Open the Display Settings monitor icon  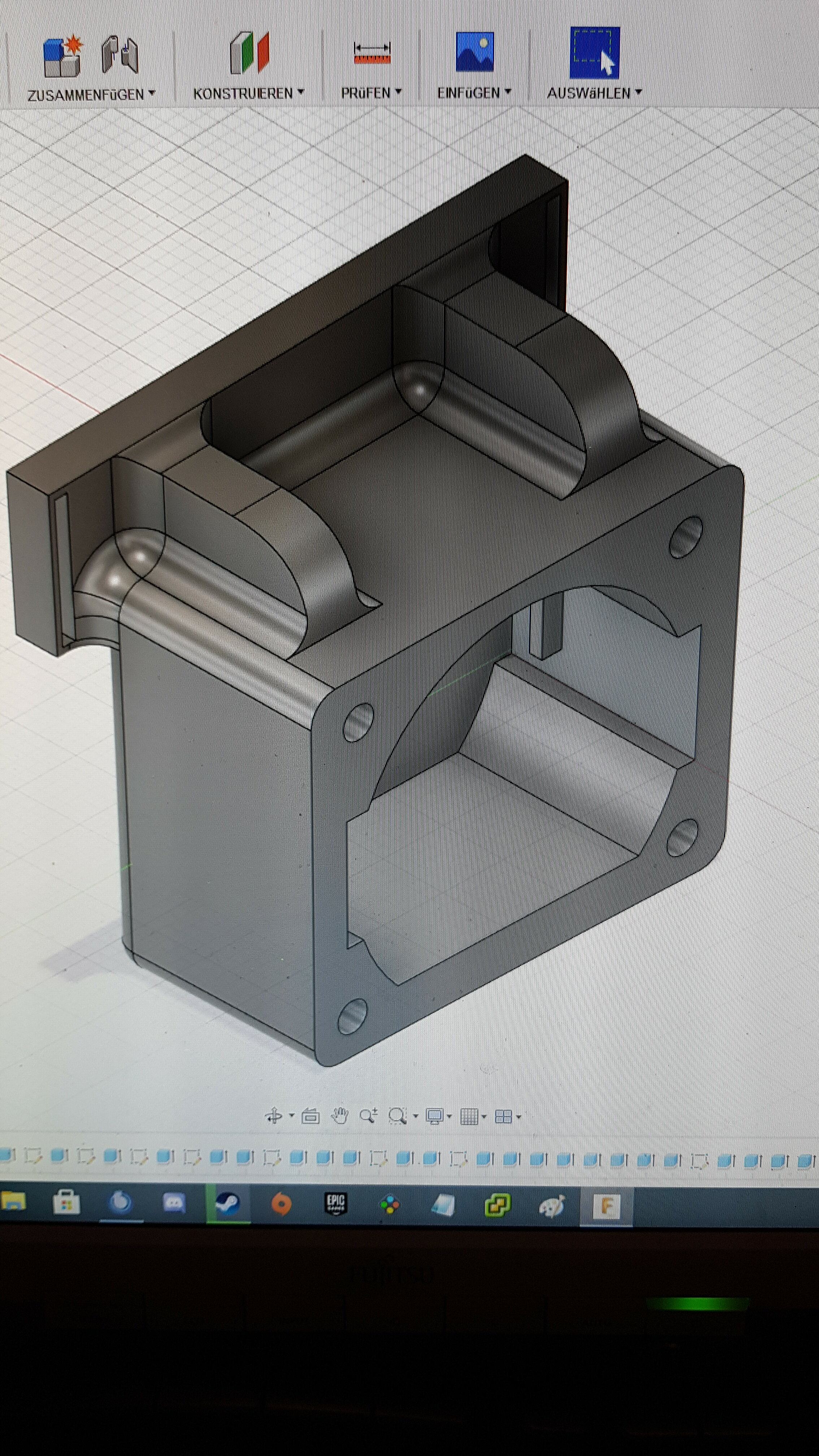[x=435, y=1116]
